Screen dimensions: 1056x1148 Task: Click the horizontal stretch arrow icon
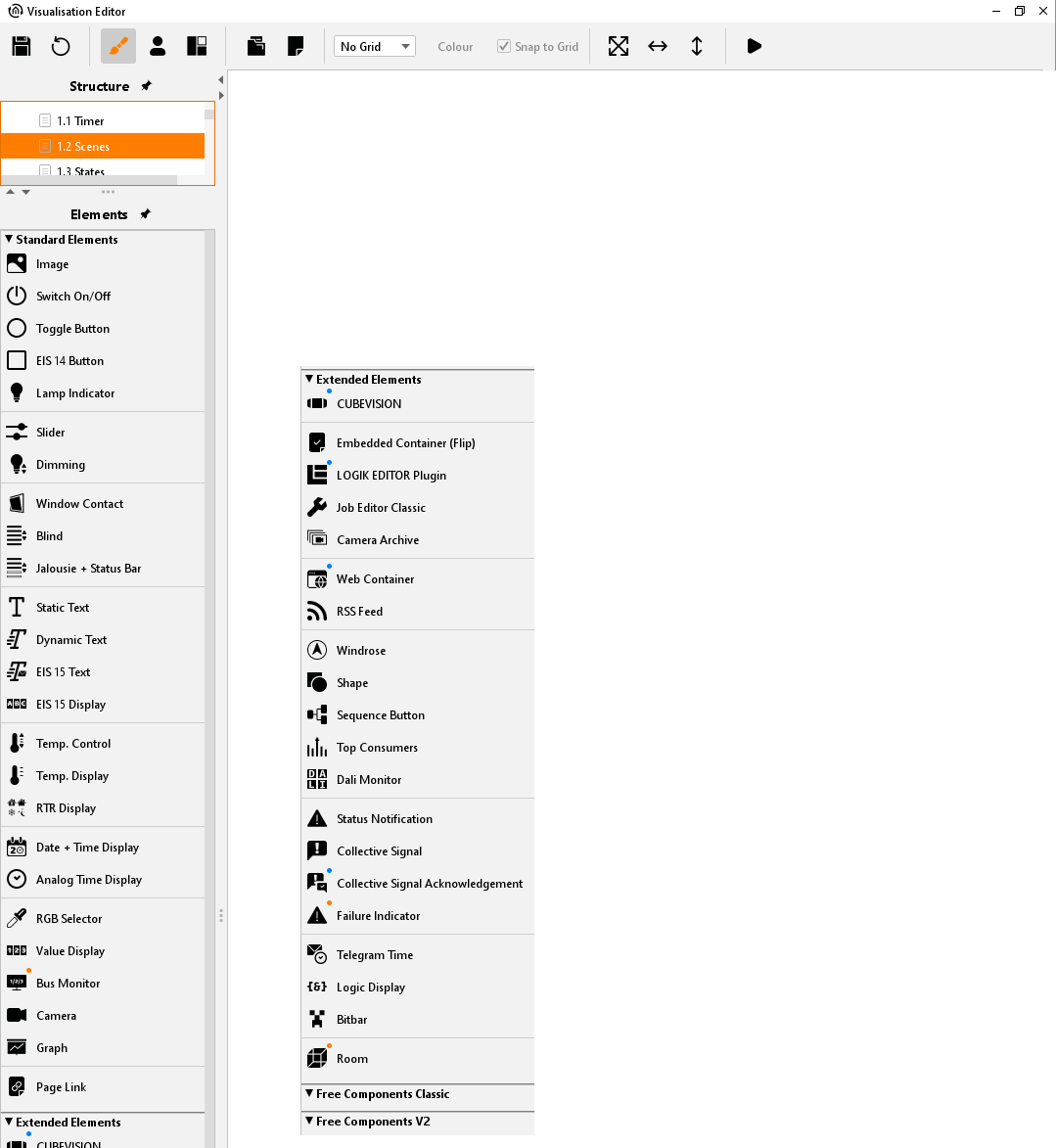click(x=658, y=46)
